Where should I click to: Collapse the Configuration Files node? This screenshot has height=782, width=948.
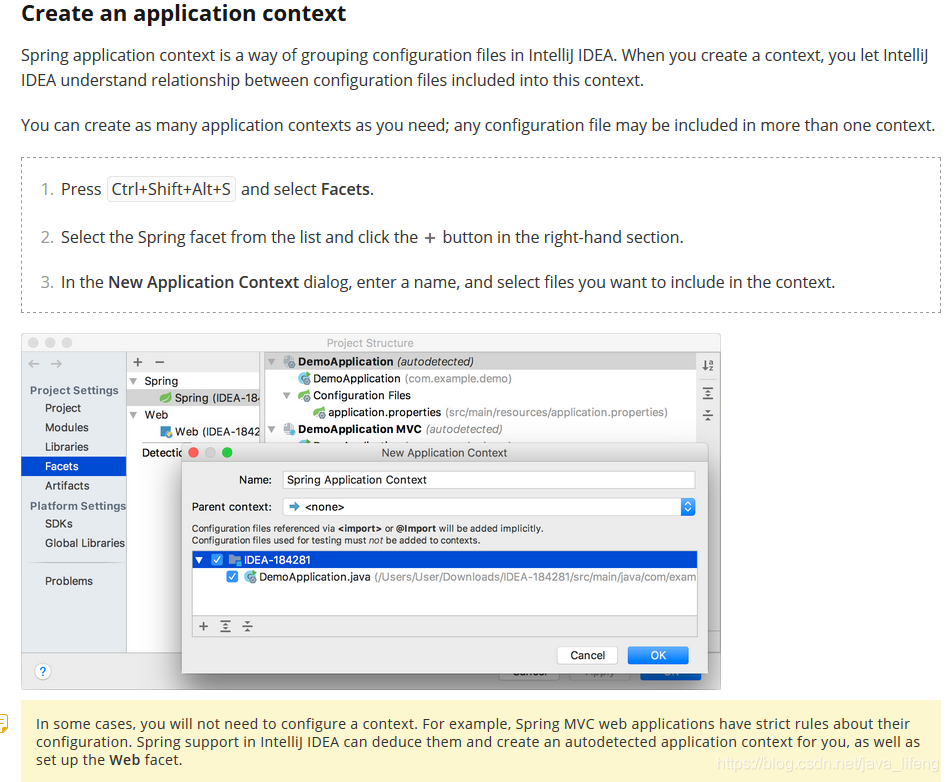pyautogui.click(x=287, y=396)
